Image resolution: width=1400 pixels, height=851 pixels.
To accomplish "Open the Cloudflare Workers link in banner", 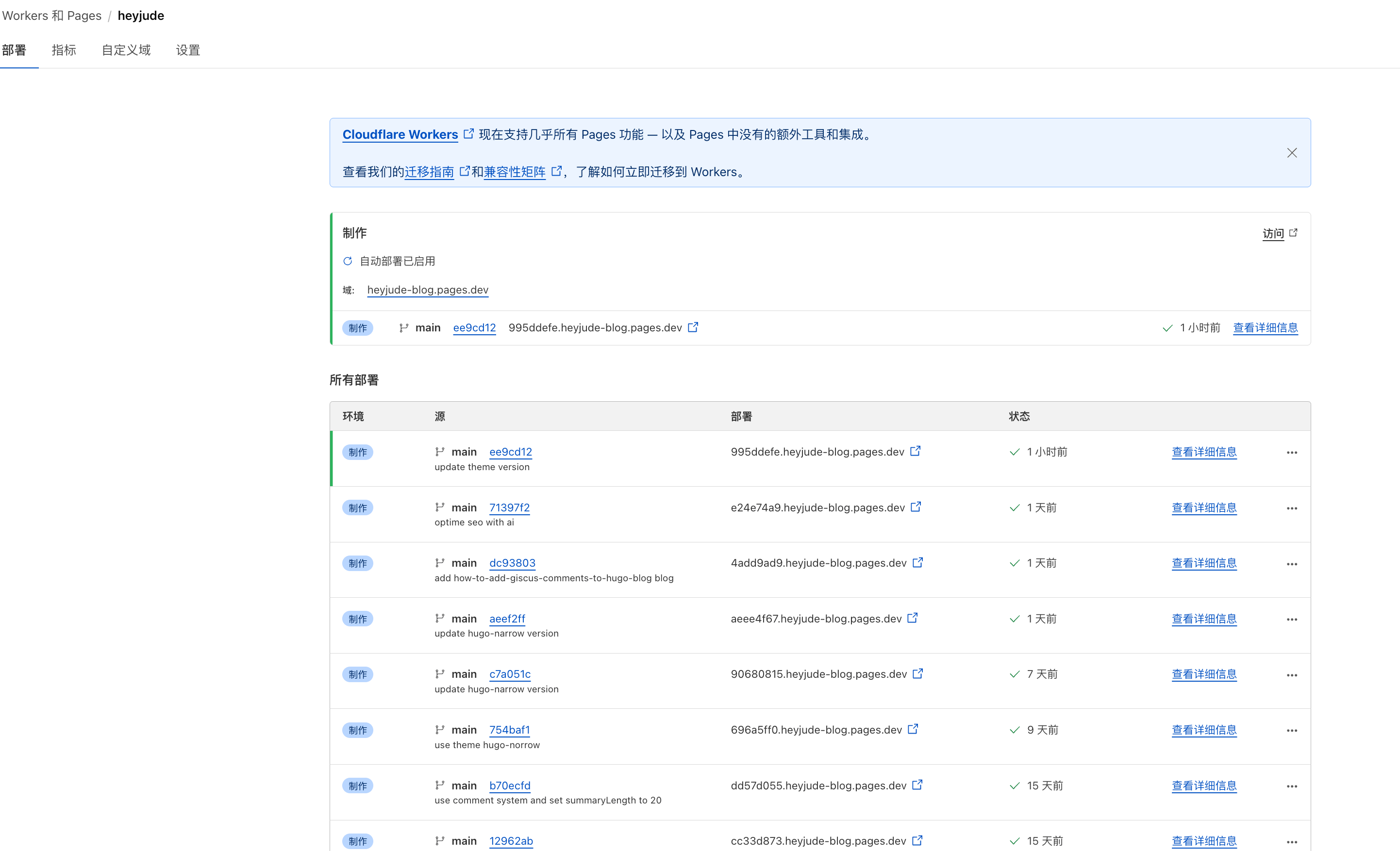I will pyautogui.click(x=400, y=134).
